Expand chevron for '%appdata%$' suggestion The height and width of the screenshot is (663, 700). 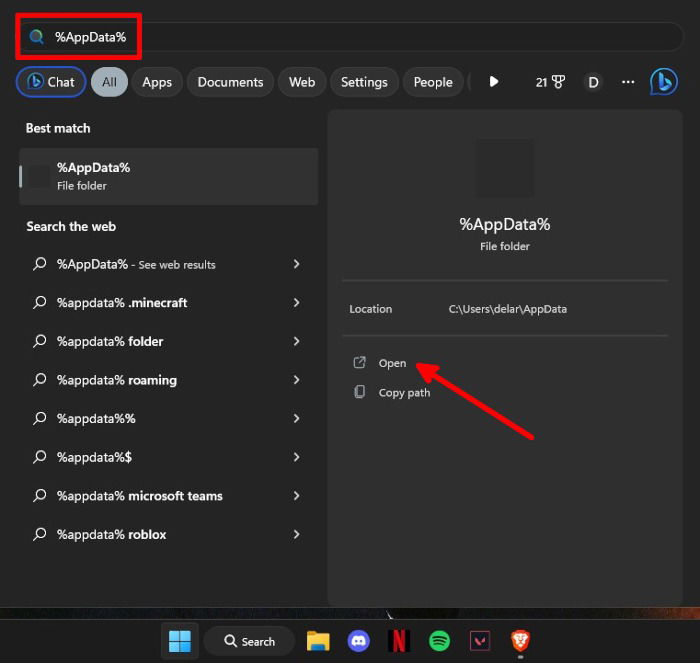[x=296, y=457]
